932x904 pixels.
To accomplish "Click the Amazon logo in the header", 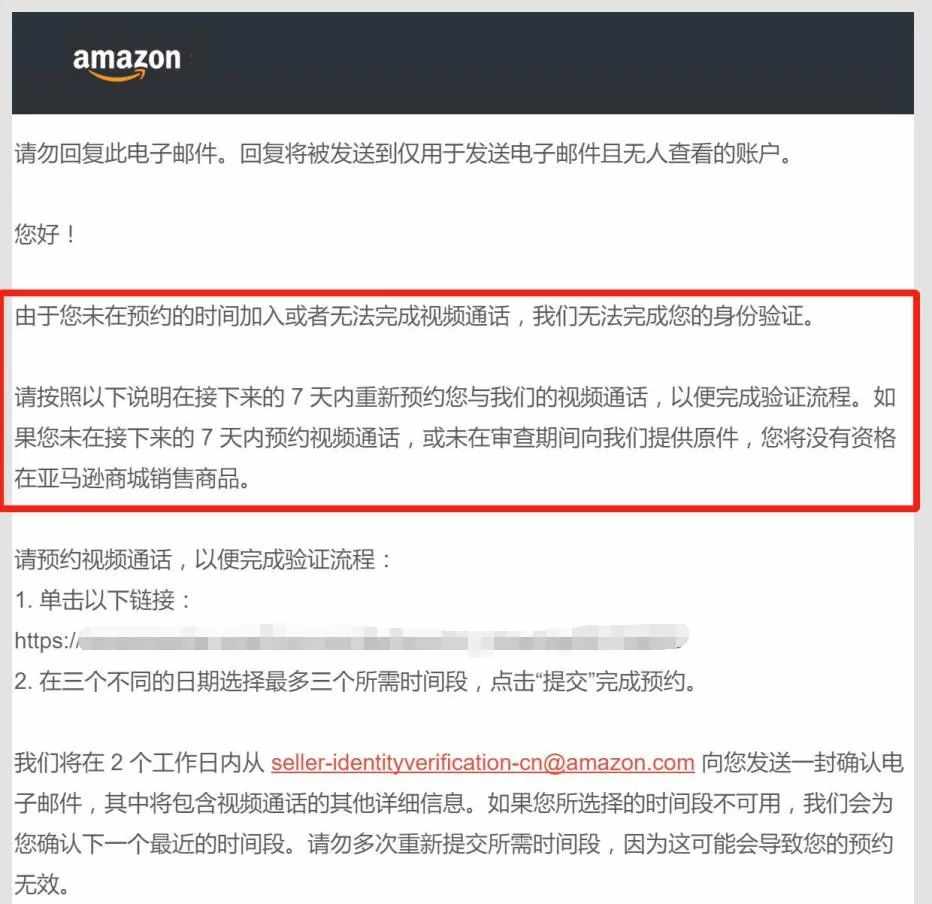I will pyautogui.click(x=127, y=63).
